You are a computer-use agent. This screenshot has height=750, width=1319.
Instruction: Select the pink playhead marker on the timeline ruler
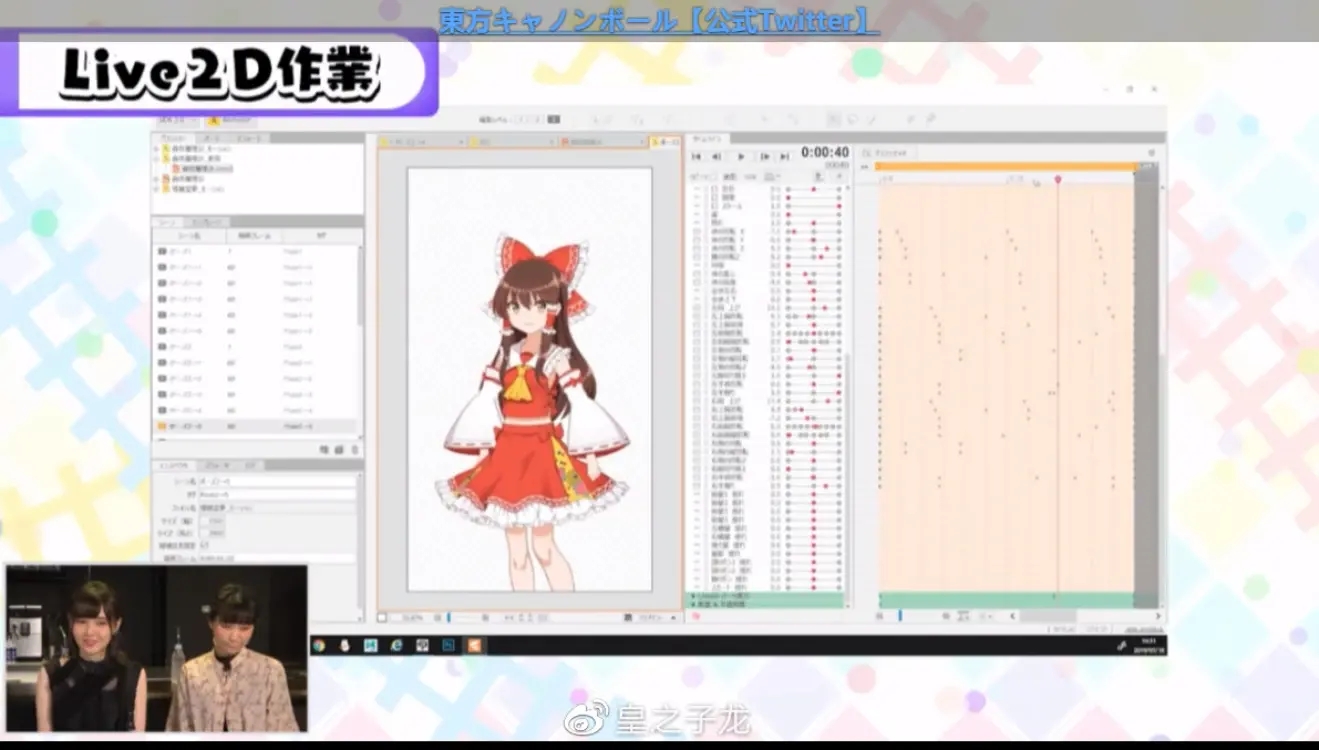pyautogui.click(x=1058, y=179)
